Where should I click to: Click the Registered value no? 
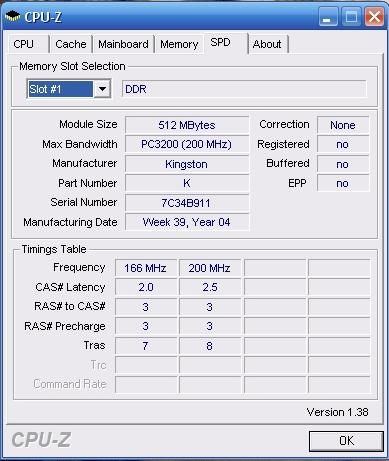(343, 144)
